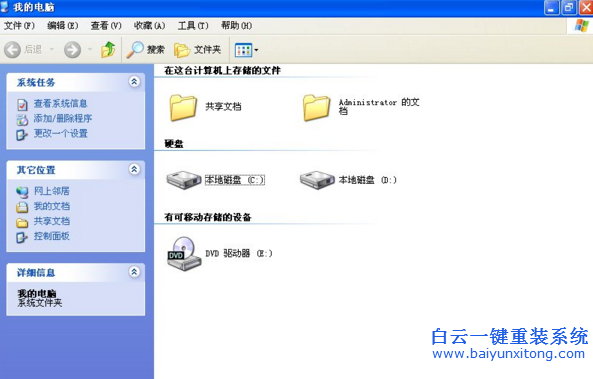The width and height of the screenshot is (593, 379).
Task: Open the 收藏(A) menu
Action: 149,26
